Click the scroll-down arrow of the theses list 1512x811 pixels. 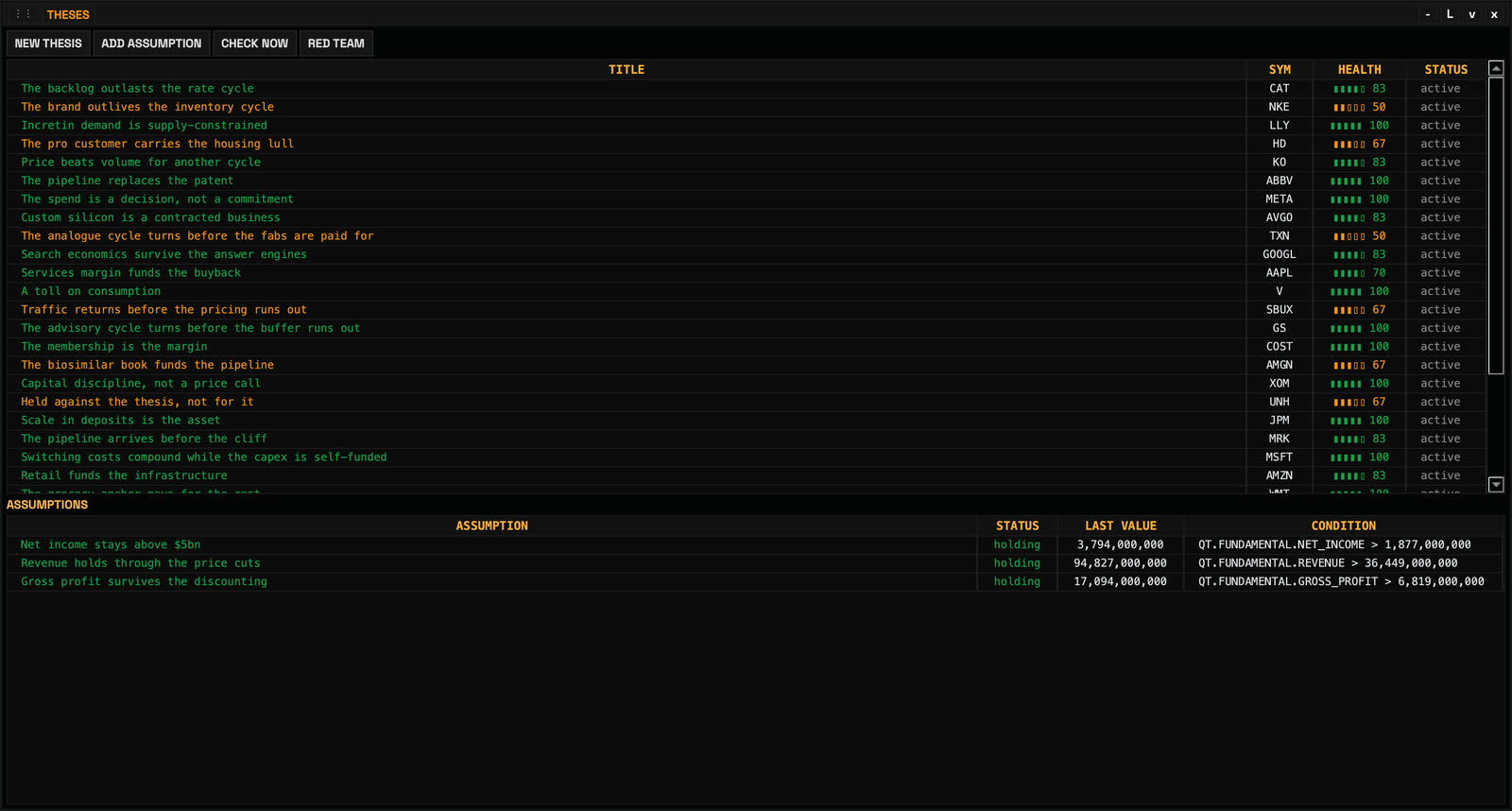click(x=1496, y=484)
